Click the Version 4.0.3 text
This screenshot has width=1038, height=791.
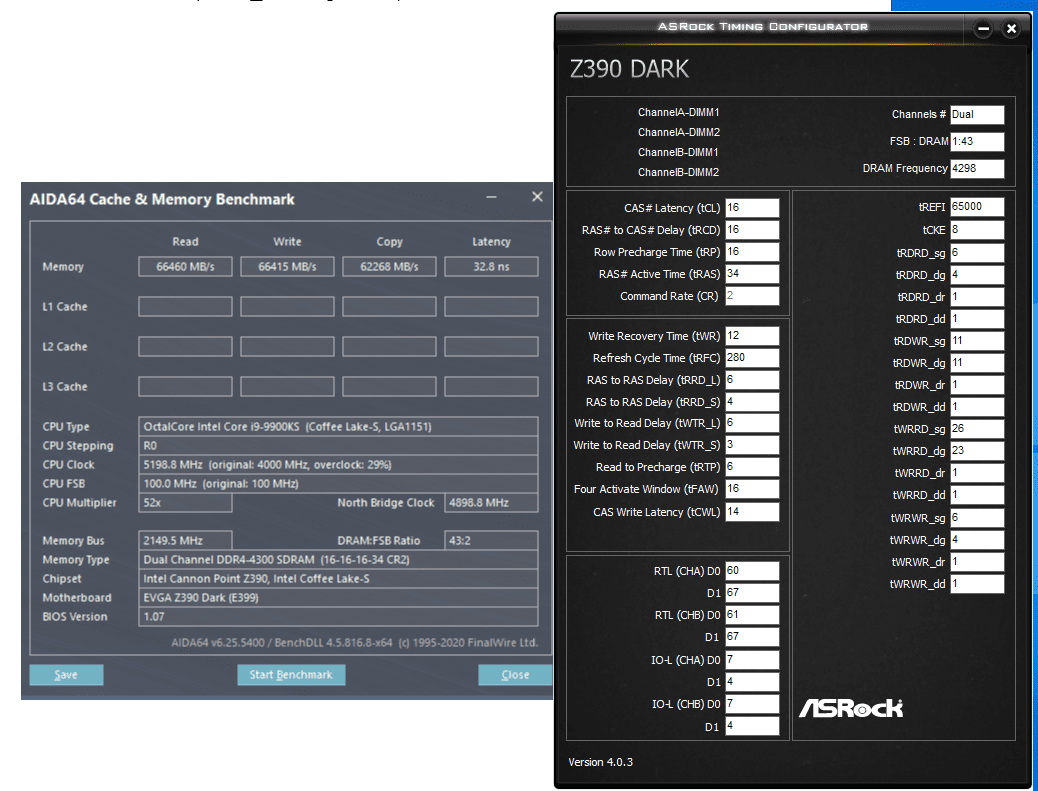(600, 762)
